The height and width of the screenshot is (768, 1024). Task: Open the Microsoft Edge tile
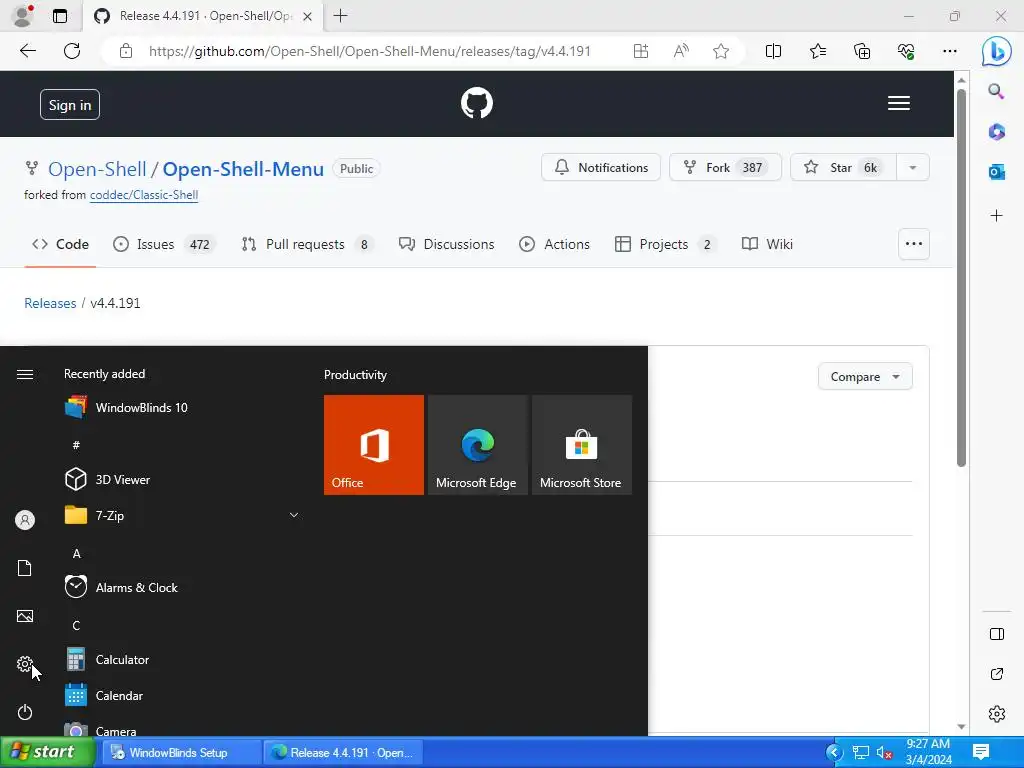point(477,445)
